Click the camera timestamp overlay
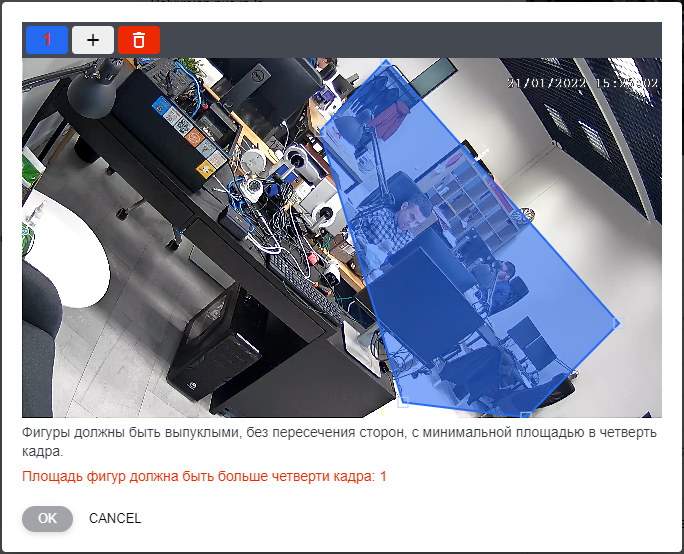Viewport: 684px width, 554px height. pyautogui.click(x=582, y=84)
